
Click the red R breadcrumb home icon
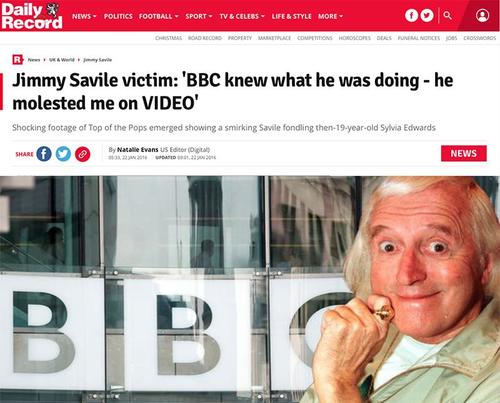click(17, 60)
